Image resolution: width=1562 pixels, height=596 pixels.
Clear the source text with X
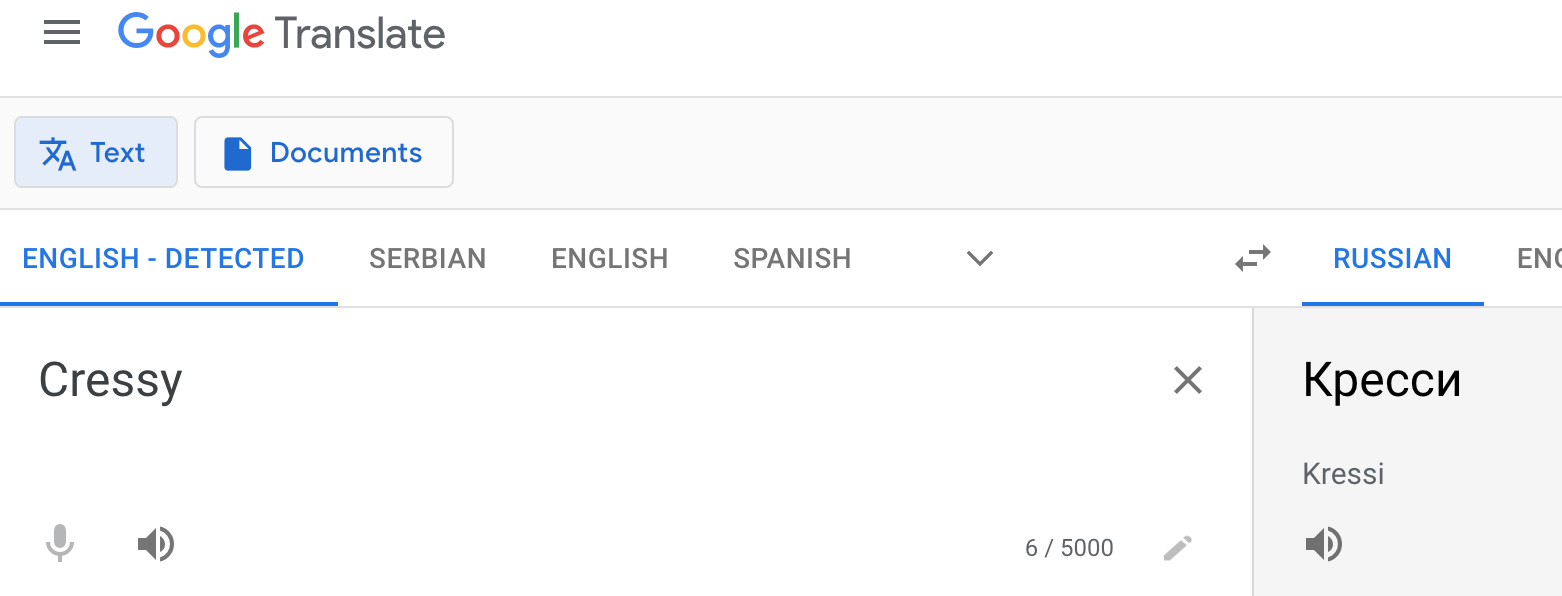pyautogui.click(x=1187, y=380)
